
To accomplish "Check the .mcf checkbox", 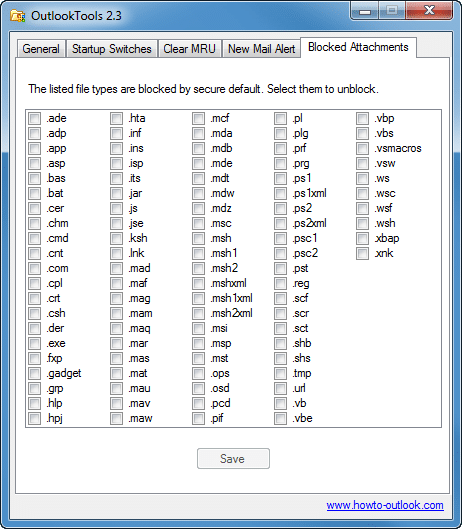I will pyautogui.click(x=198, y=118).
